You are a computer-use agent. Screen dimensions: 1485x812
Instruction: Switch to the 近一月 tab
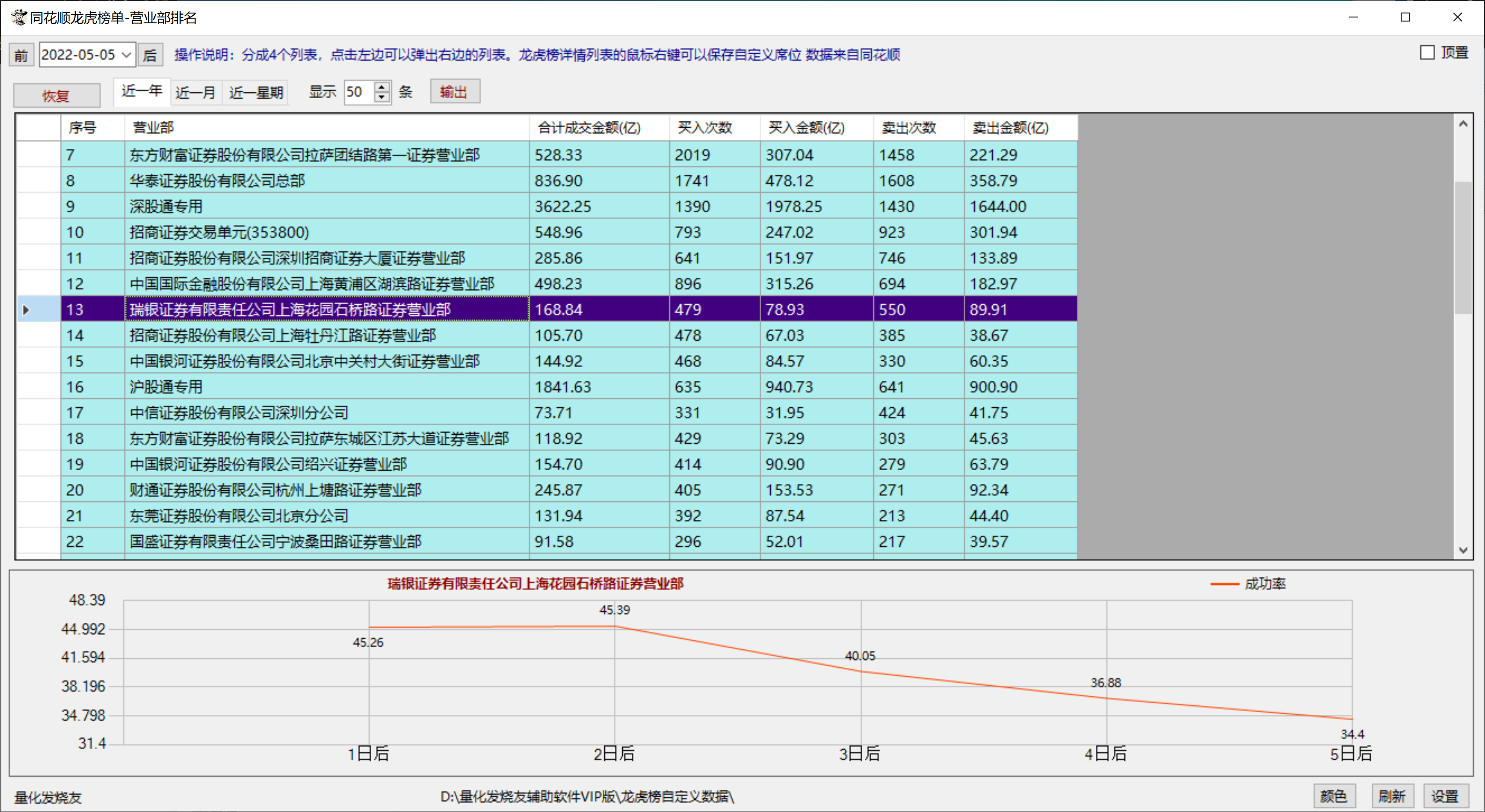tap(195, 92)
